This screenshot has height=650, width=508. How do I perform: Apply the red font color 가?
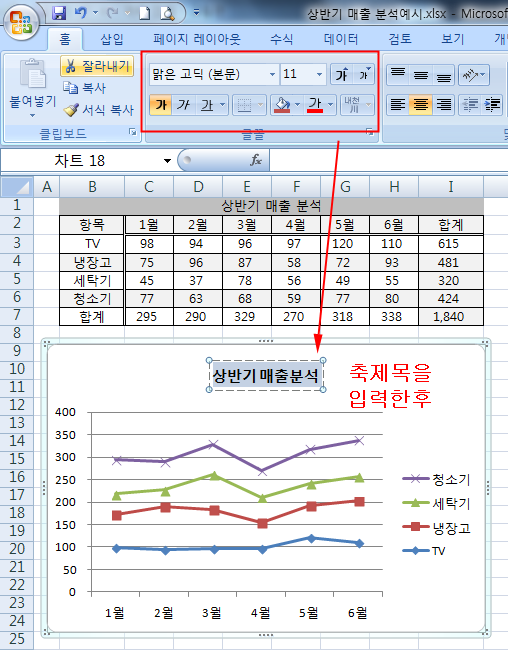pyautogui.click(x=315, y=105)
